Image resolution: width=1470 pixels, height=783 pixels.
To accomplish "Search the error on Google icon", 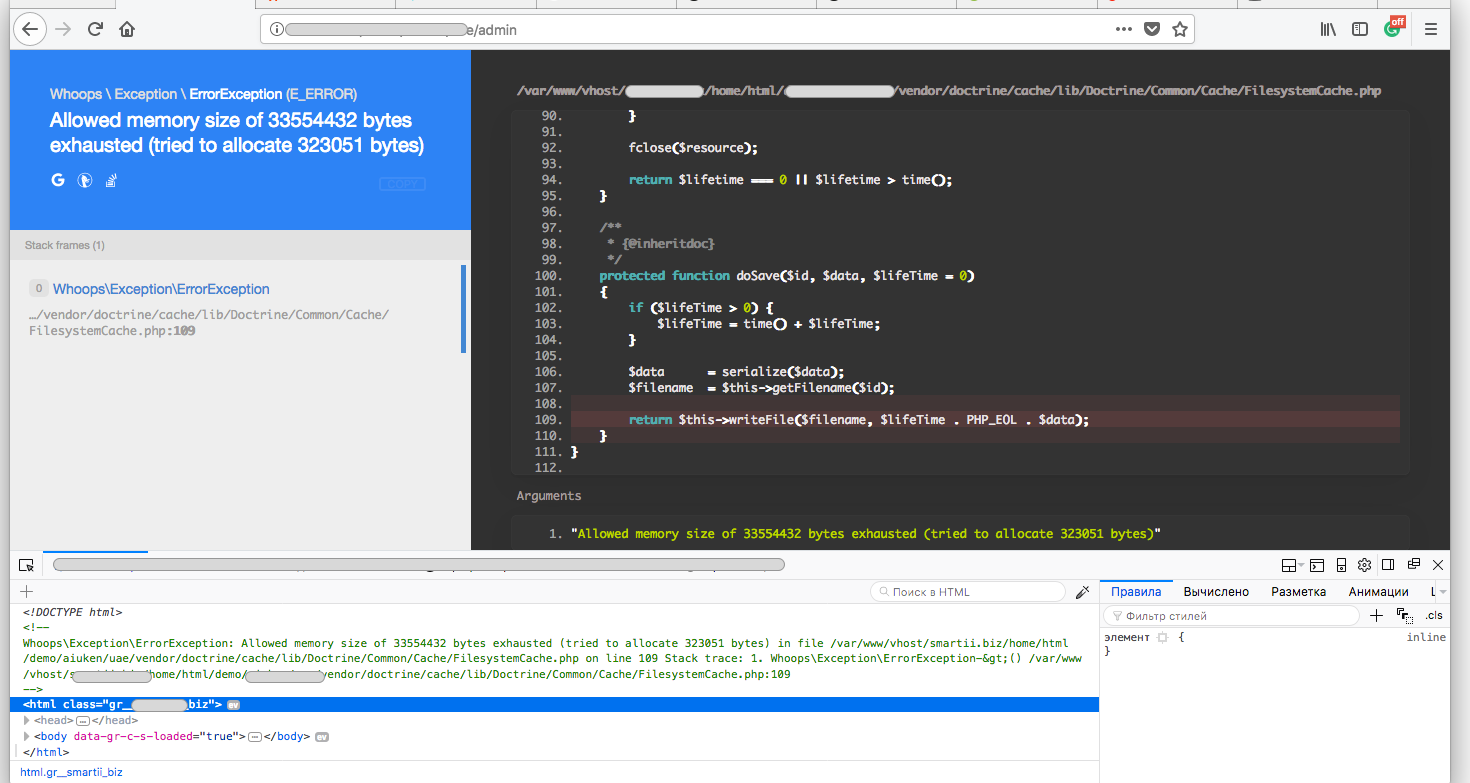I will [x=58, y=180].
